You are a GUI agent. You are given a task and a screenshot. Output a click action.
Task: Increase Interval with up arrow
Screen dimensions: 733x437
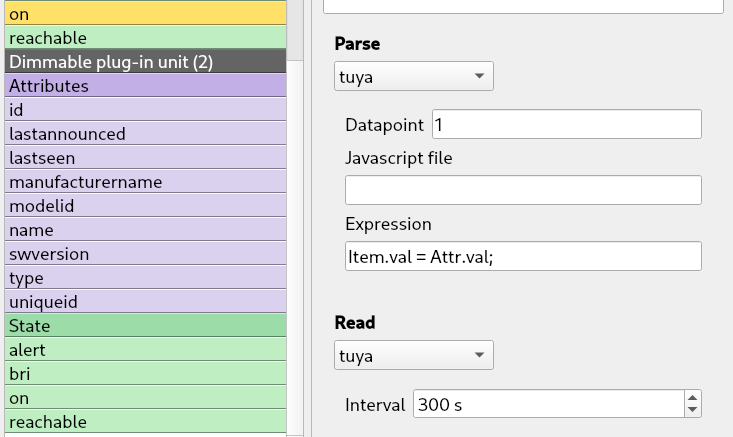point(692,398)
